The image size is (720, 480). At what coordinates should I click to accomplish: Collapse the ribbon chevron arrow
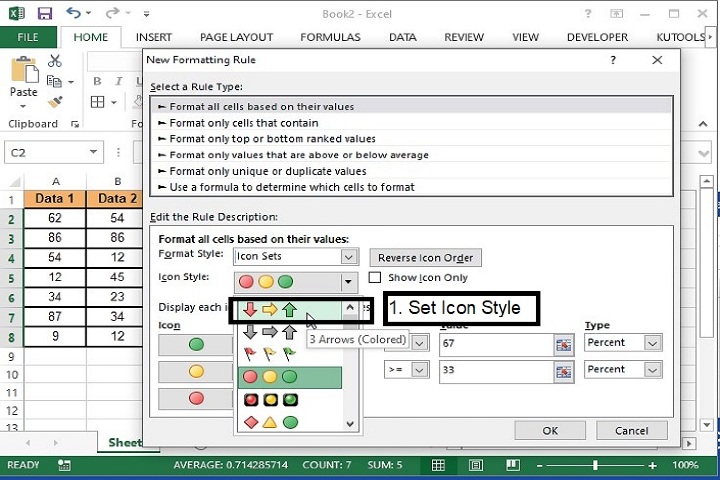pos(703,124)
